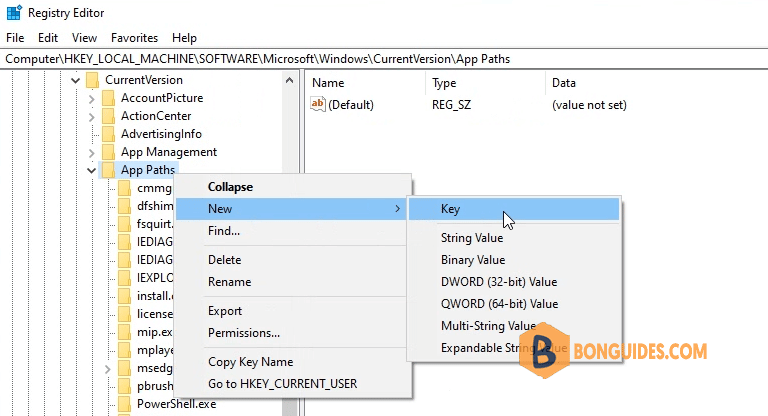The height and width of the screenshot is (416, 768).
Task: Click the folder icon of dfshim key
Action: click(124, 206)
